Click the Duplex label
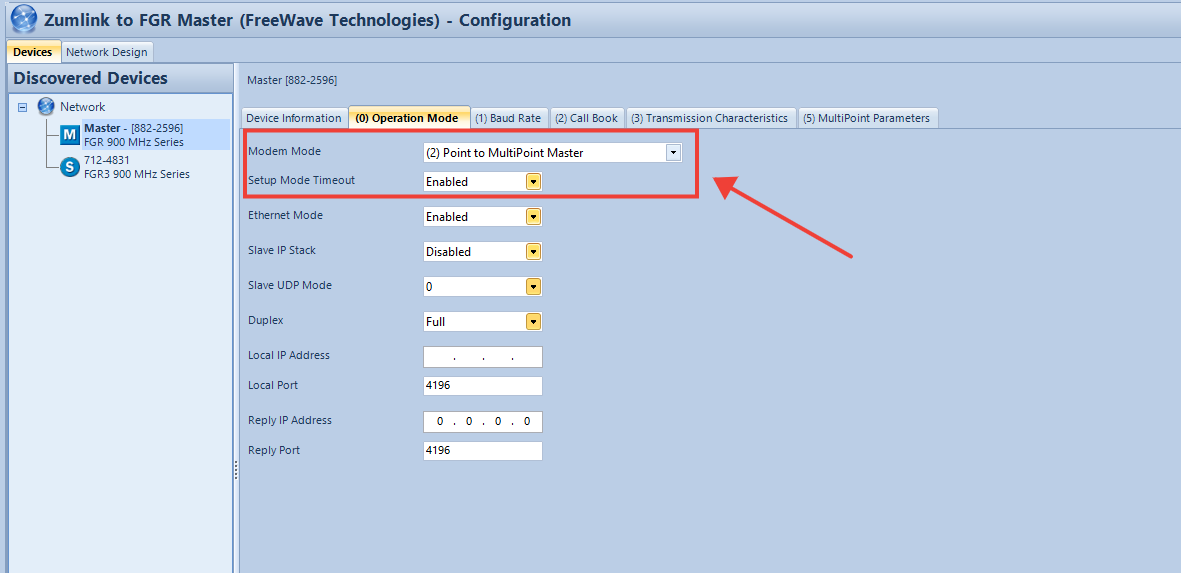This screenshot has width=1181, height=573. (x=266, y=320)
